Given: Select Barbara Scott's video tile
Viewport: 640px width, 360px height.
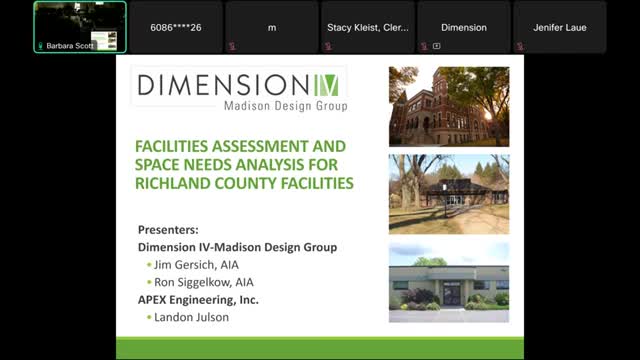Looking at the screenshot, I should click(80, 27).
